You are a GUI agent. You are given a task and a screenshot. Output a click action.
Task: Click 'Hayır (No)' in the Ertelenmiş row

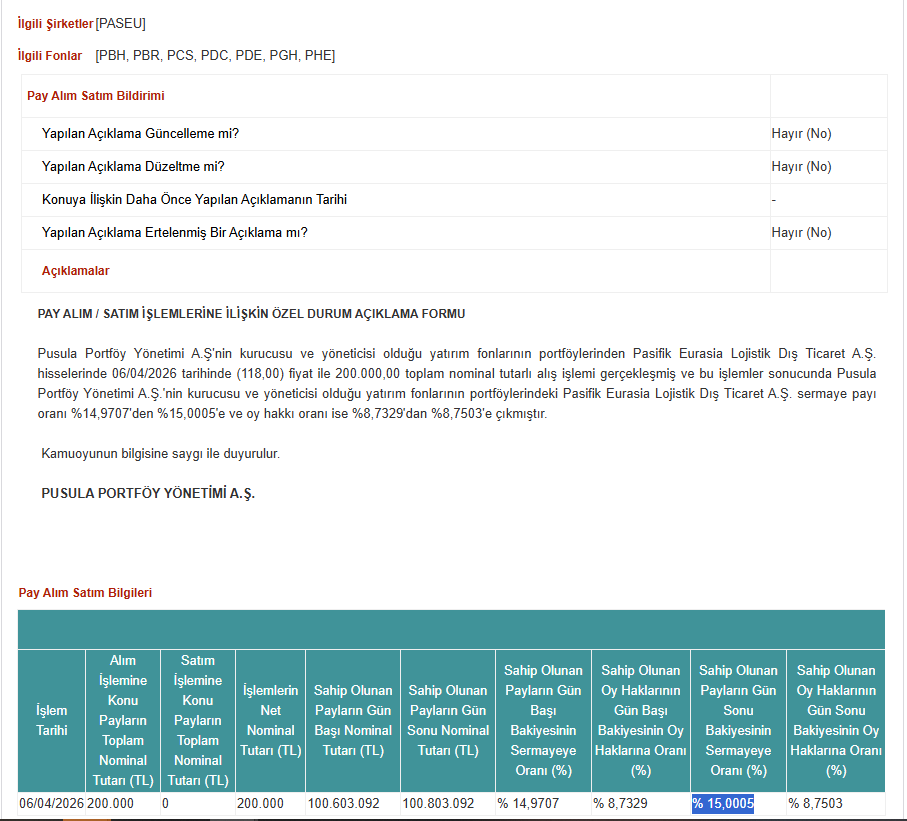801,233
